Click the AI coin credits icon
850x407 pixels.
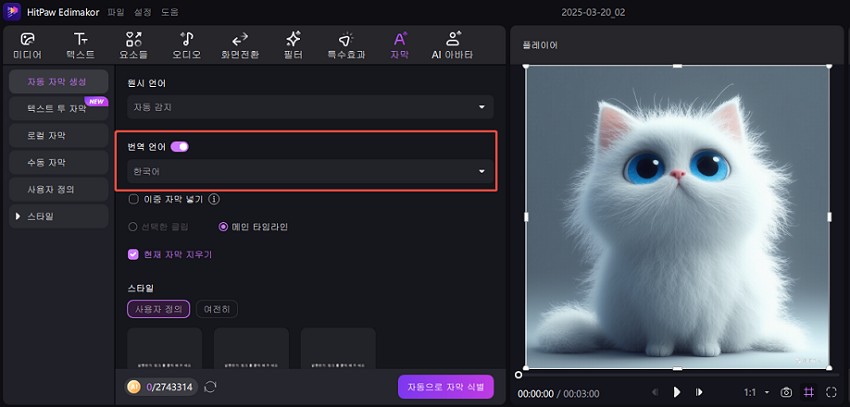[x=133, y=386]
